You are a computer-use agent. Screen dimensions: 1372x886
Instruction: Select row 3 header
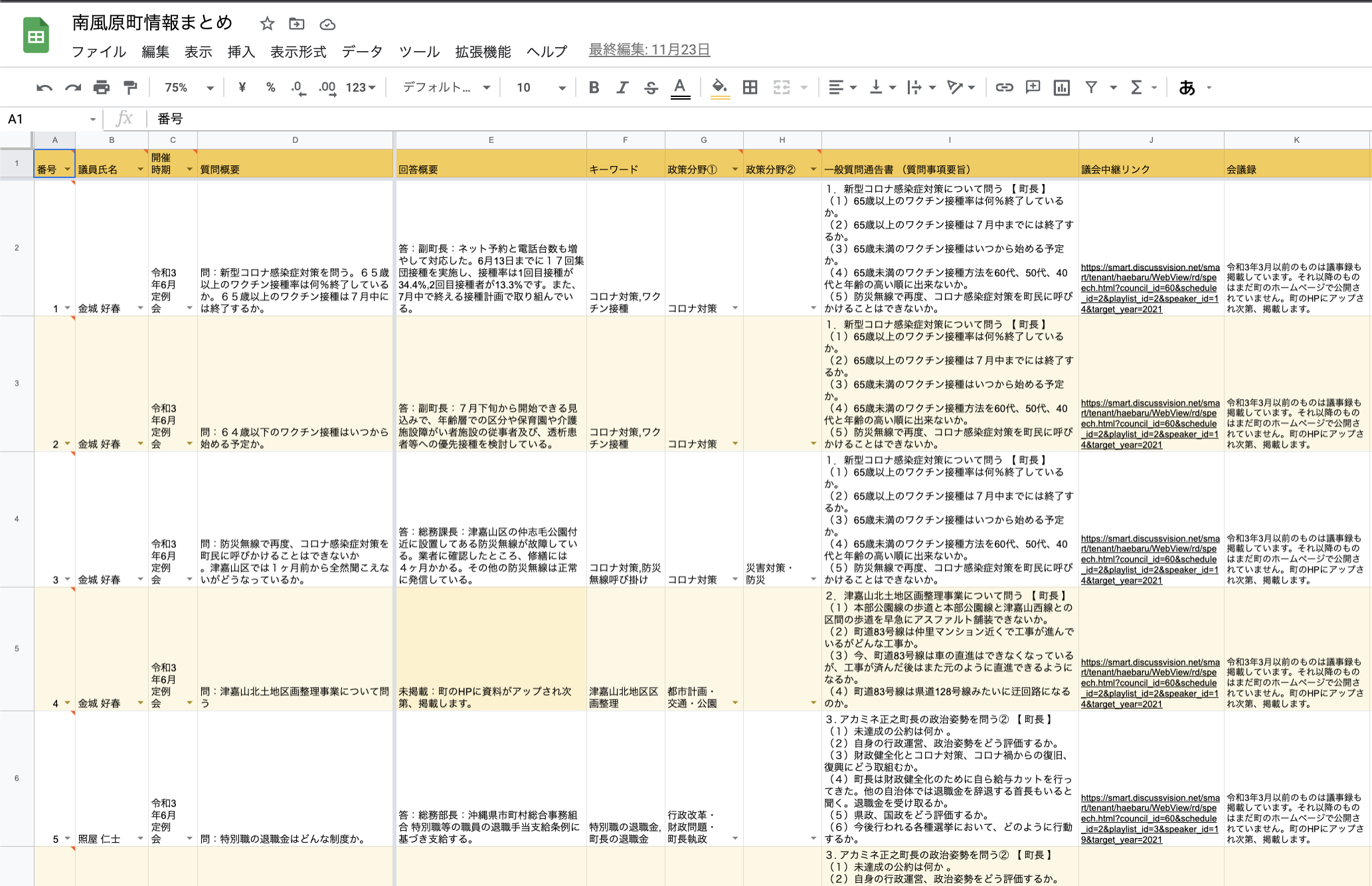[x=17, y=383]
